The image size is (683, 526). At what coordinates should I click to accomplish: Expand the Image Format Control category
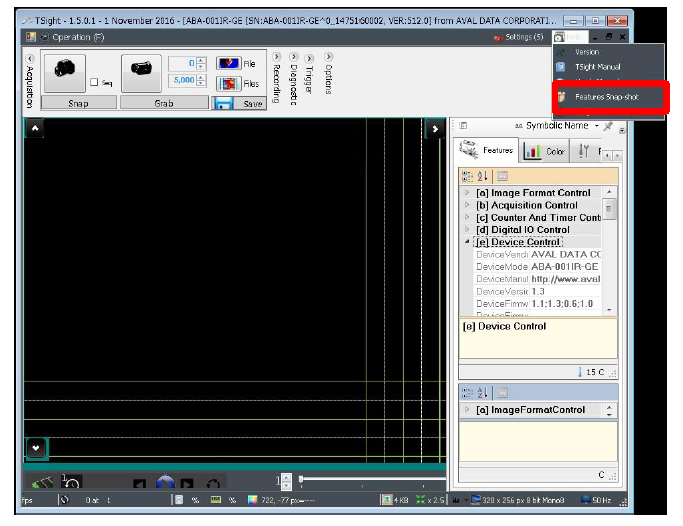(x=466, y=192)
